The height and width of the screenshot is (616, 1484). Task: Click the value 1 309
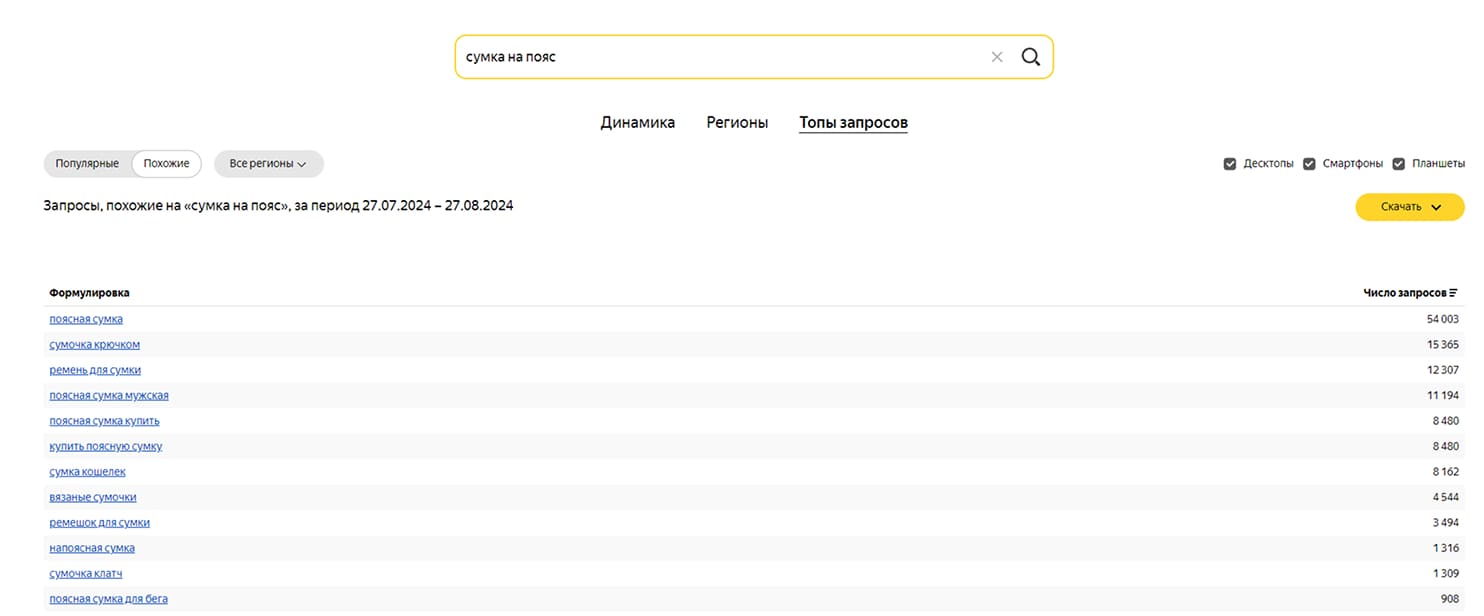(1446, 574)
